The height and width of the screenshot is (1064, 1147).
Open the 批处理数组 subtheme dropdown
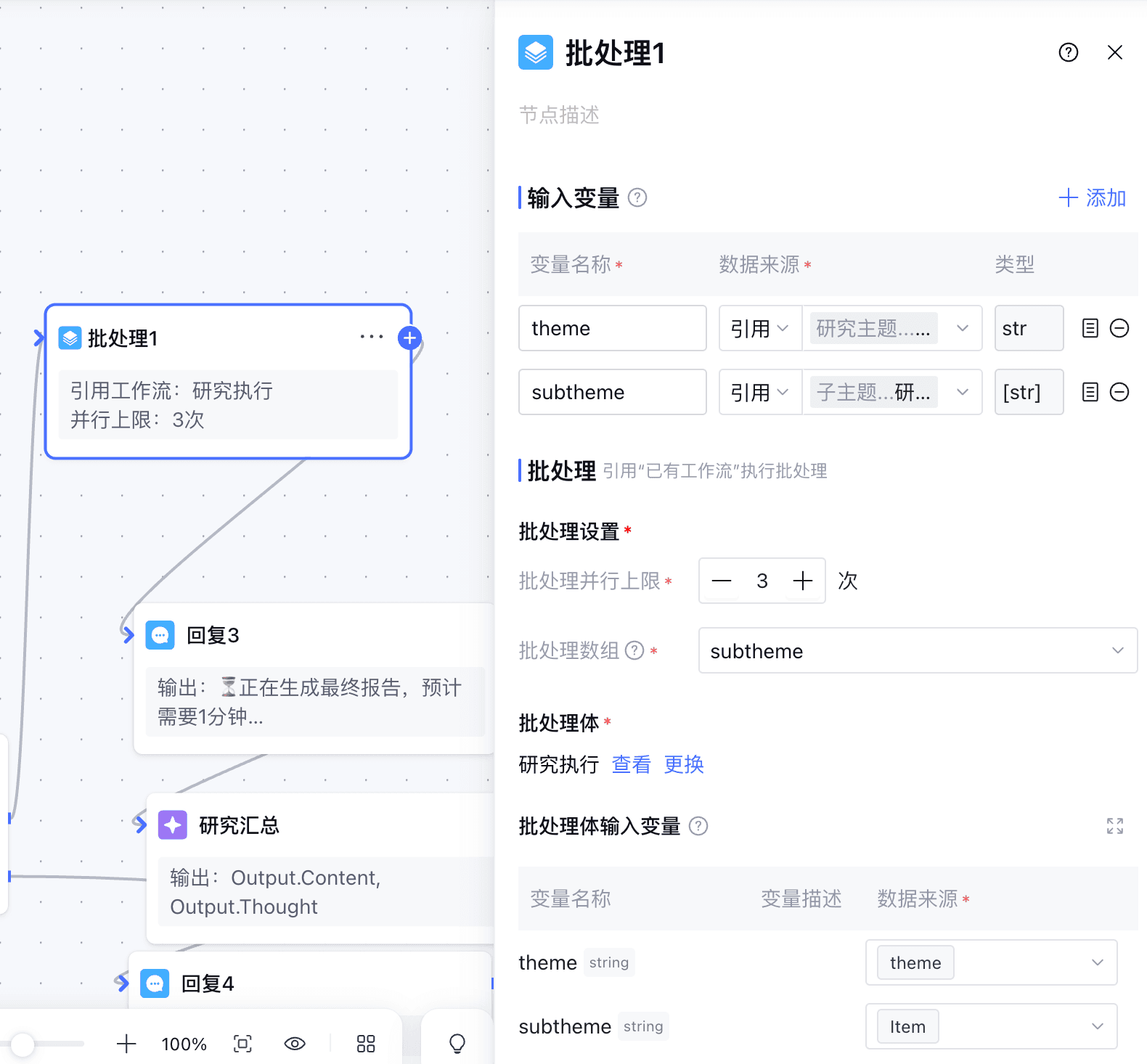click(917, 651)
